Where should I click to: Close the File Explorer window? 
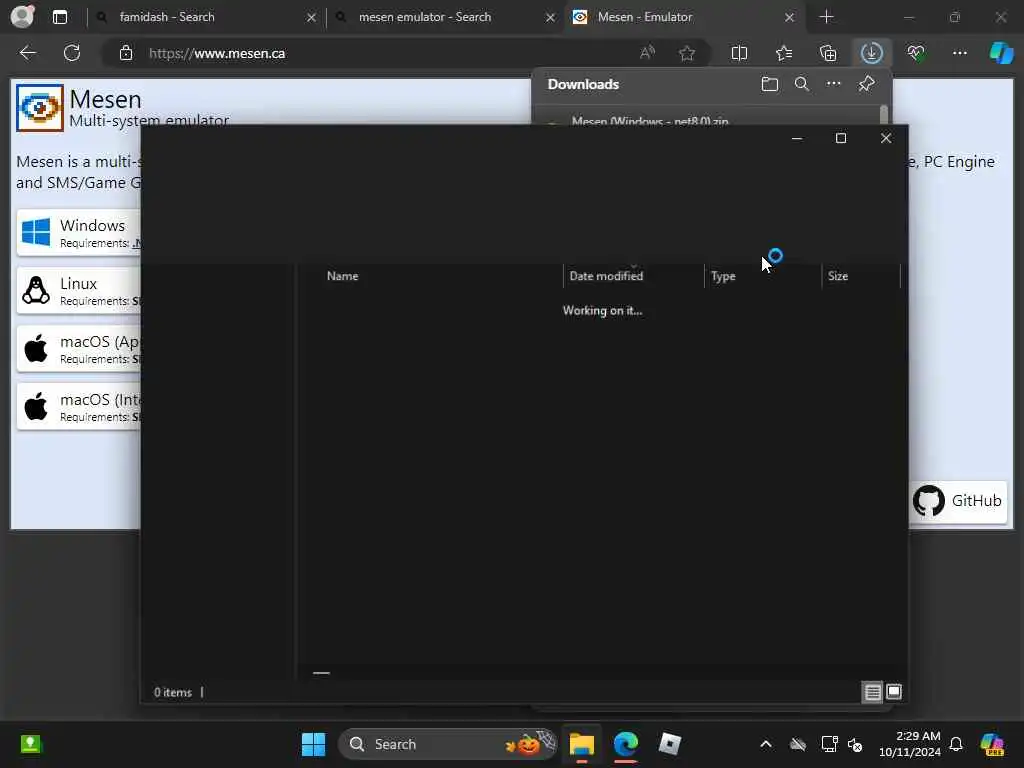click(886, 138)
